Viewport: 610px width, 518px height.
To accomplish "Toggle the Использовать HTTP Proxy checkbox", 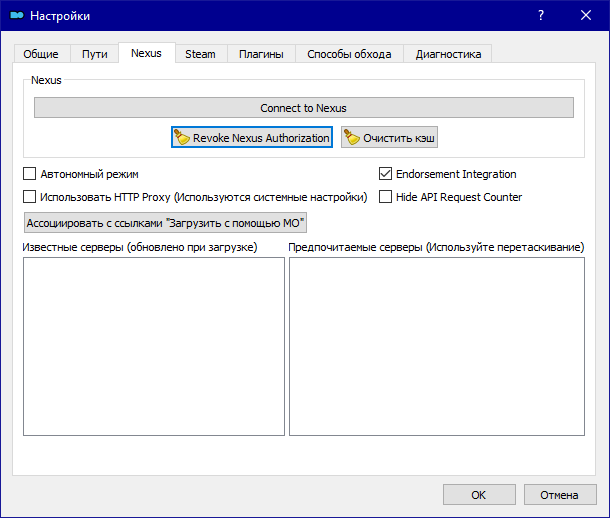I will [30, 197].
